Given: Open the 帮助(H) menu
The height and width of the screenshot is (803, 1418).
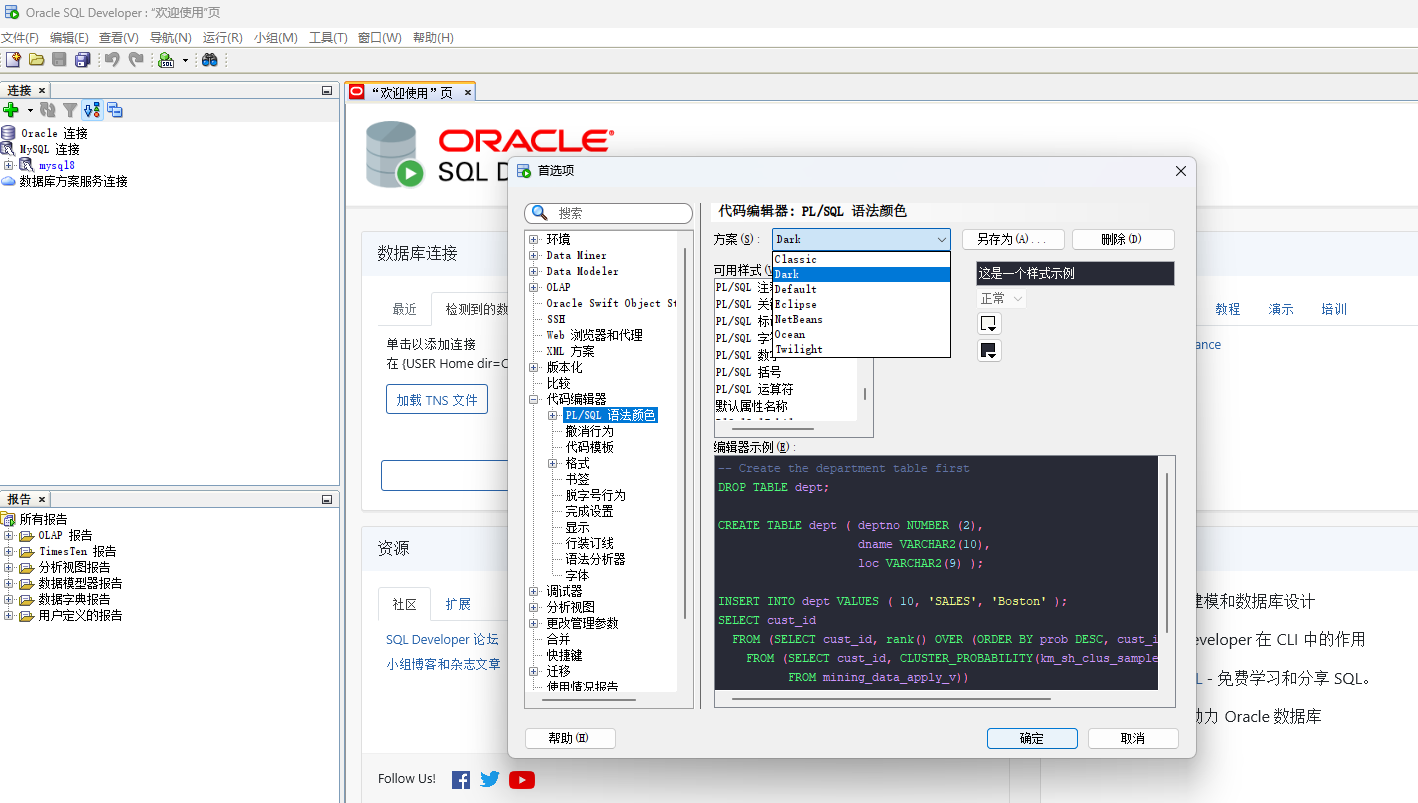Looking at the screenshot, I should [433, 37].
